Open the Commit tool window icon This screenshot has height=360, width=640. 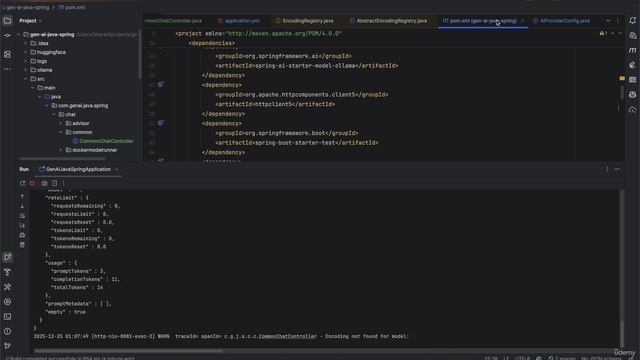[x=7, y=36]
